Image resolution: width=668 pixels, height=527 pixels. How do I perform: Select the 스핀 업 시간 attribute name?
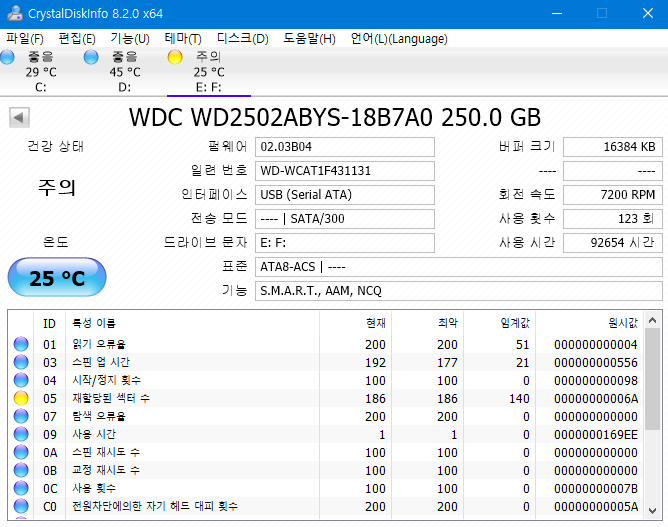tap(101, 362)
